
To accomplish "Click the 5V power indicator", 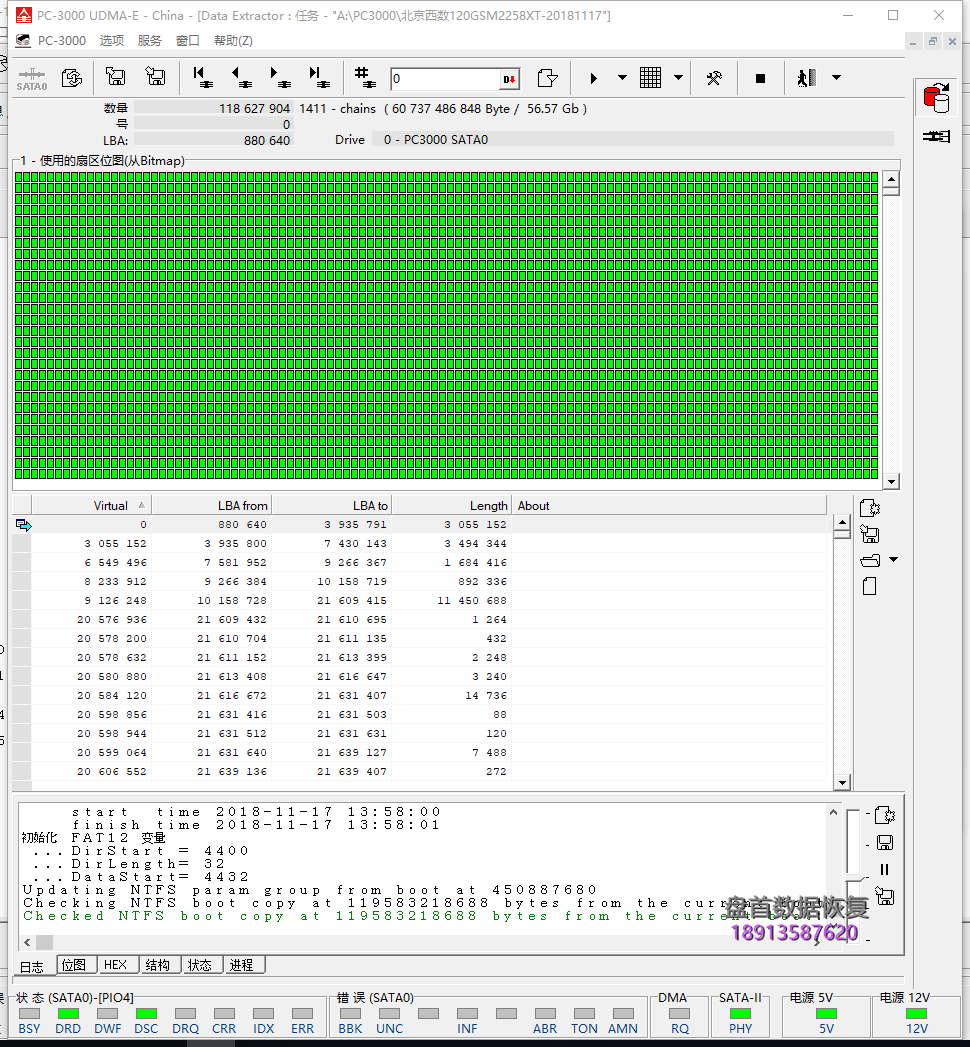I will pos(826,1014).
